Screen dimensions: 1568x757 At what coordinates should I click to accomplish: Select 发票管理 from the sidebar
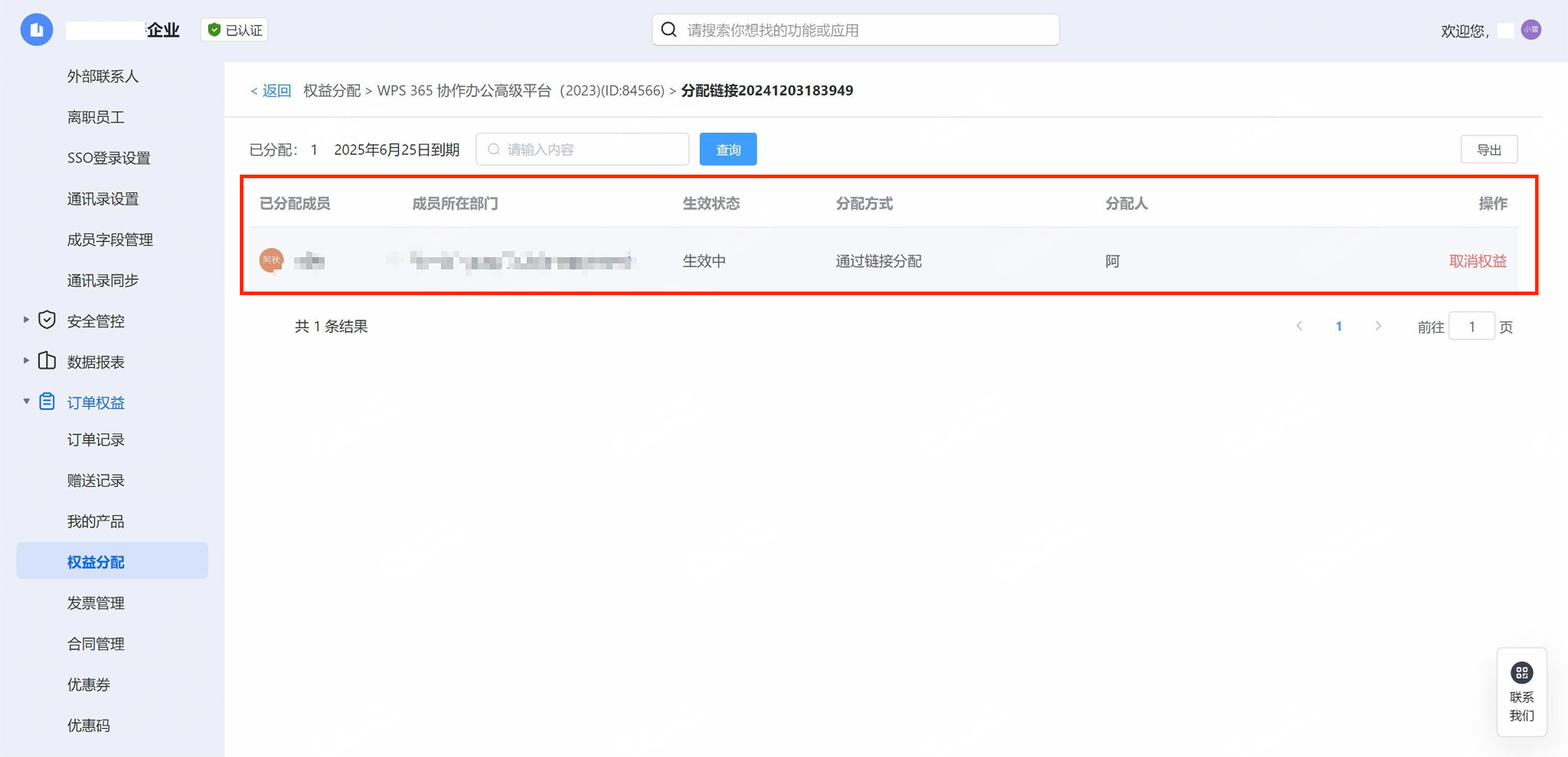pyautogui.click(x=95, y=603)
